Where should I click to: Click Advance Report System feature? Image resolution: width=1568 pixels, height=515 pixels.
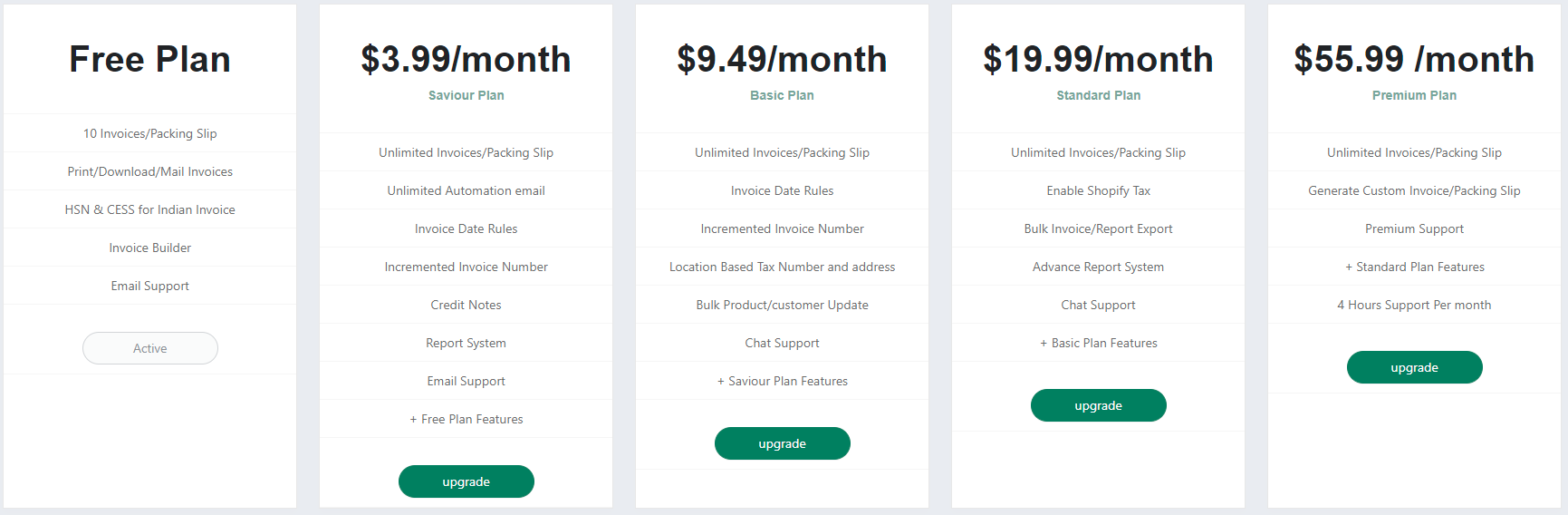pyautogui.click(x=1099, y=267)
